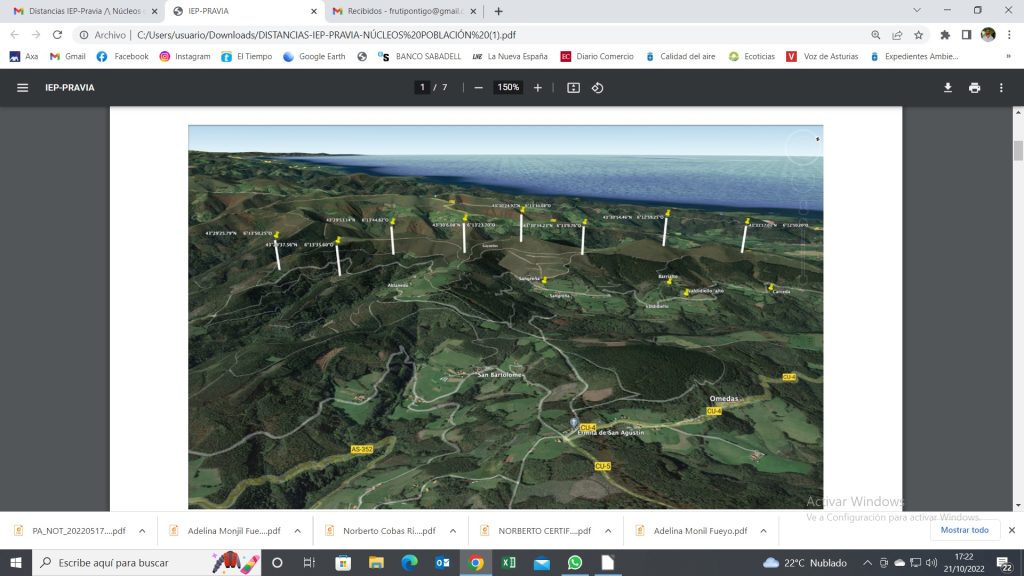This screenshot has width=1024, height=576.
Task: Download the PDF file
Action: click(x=948, y=88)
